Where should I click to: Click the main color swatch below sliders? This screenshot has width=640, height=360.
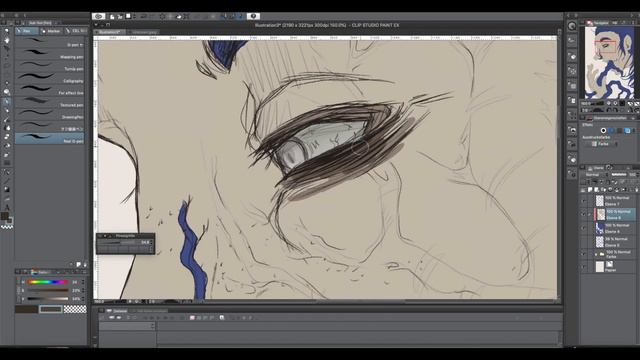coord(27,309)
